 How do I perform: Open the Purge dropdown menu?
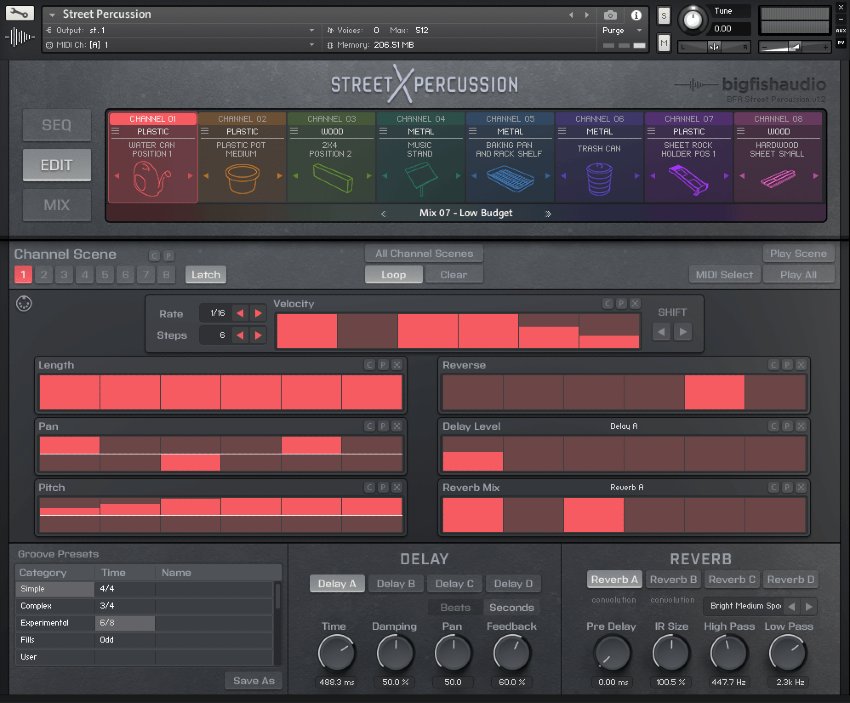(620, 30)
